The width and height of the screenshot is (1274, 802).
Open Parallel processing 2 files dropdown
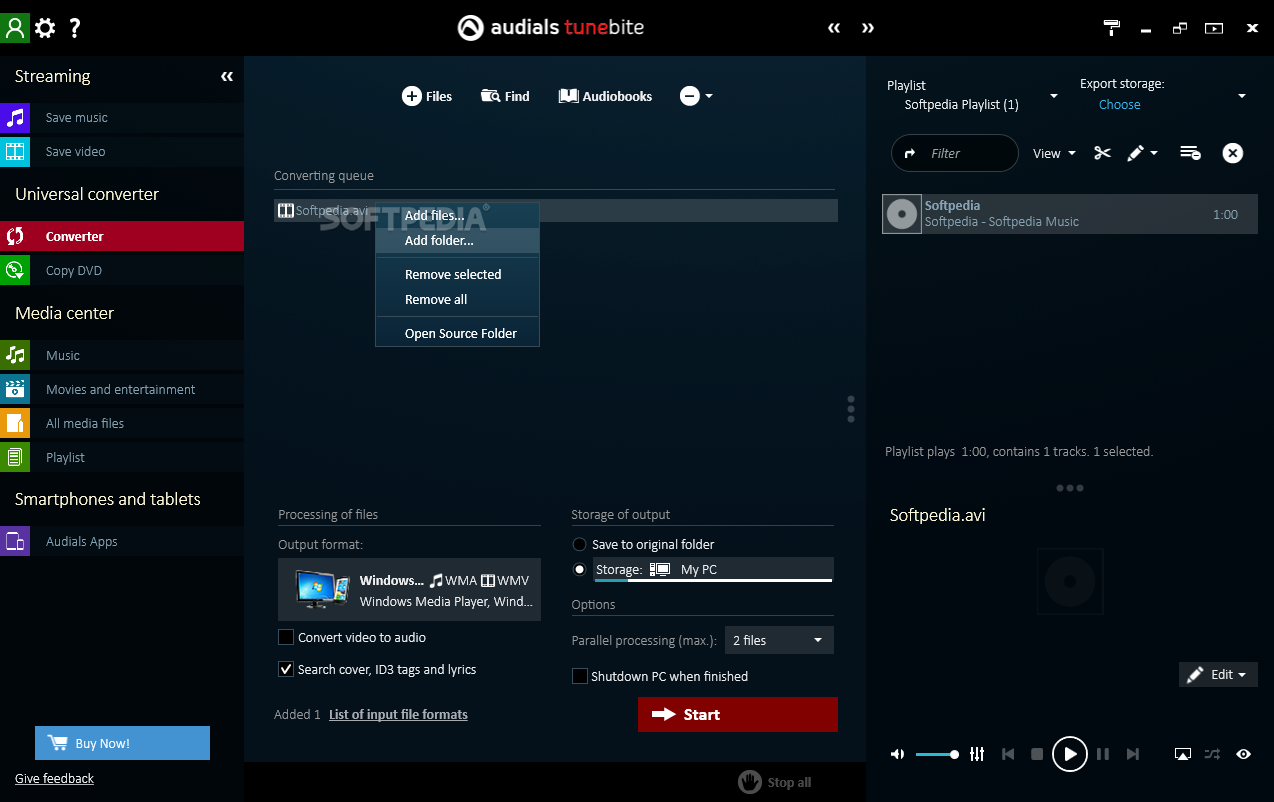(x=779, y=640)
